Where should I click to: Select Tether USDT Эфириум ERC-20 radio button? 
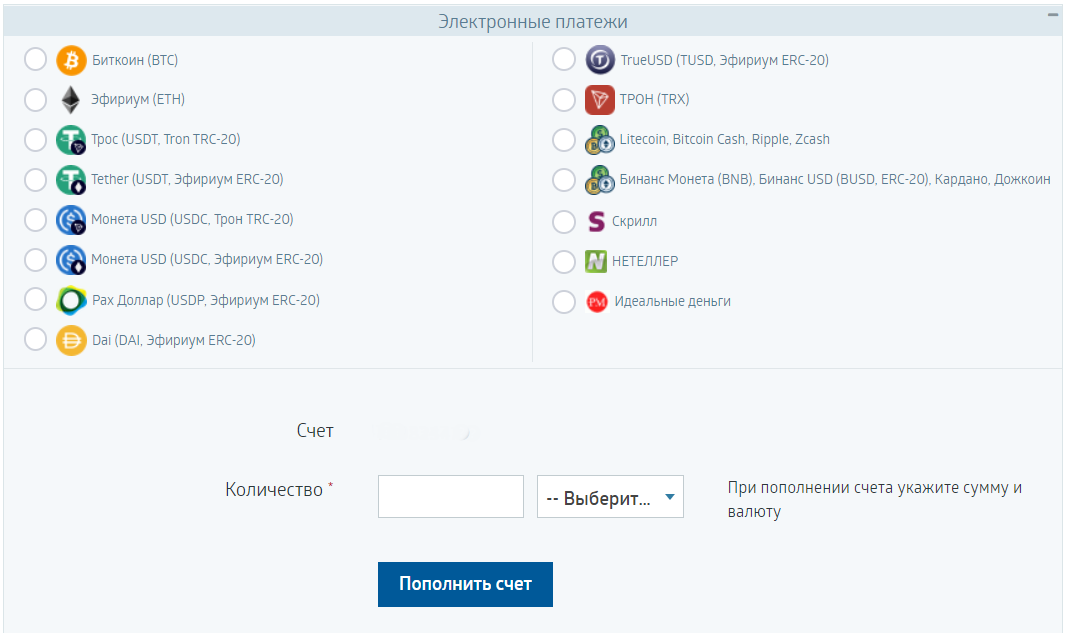click(35, 179)
